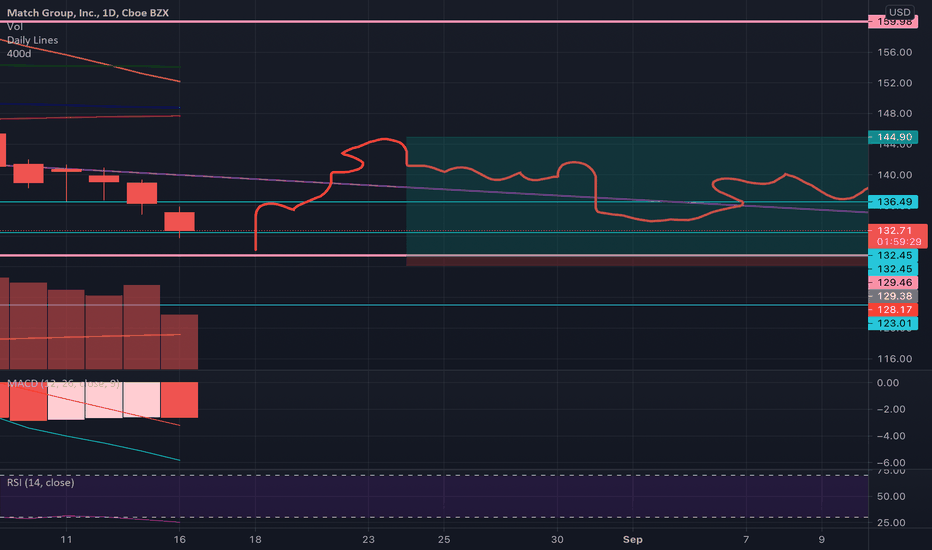Click the −4.00 MACD axis value
This screenshot has height=550, width=932.
[x=890, y=436]
